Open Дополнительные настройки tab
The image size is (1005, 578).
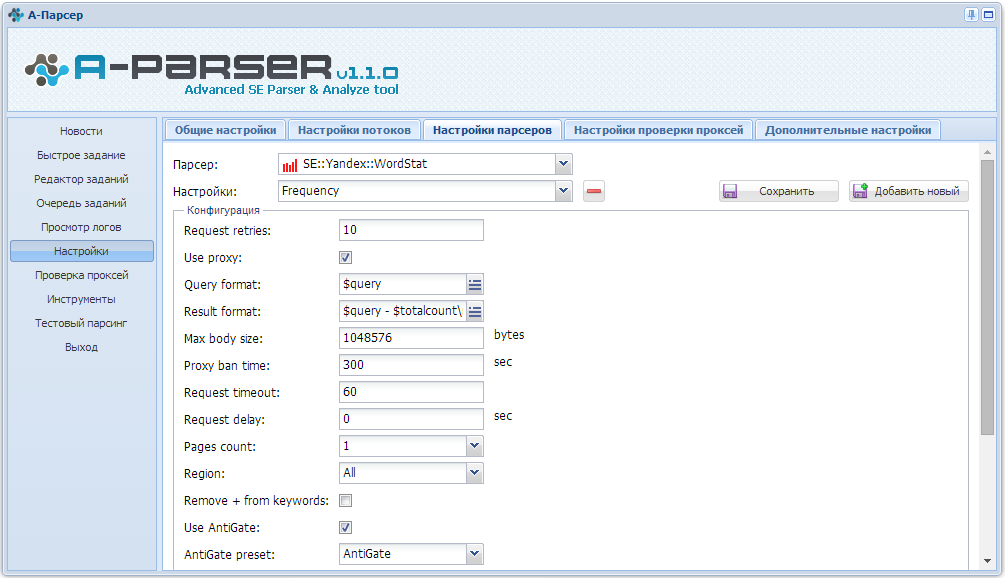pos(848,130)
